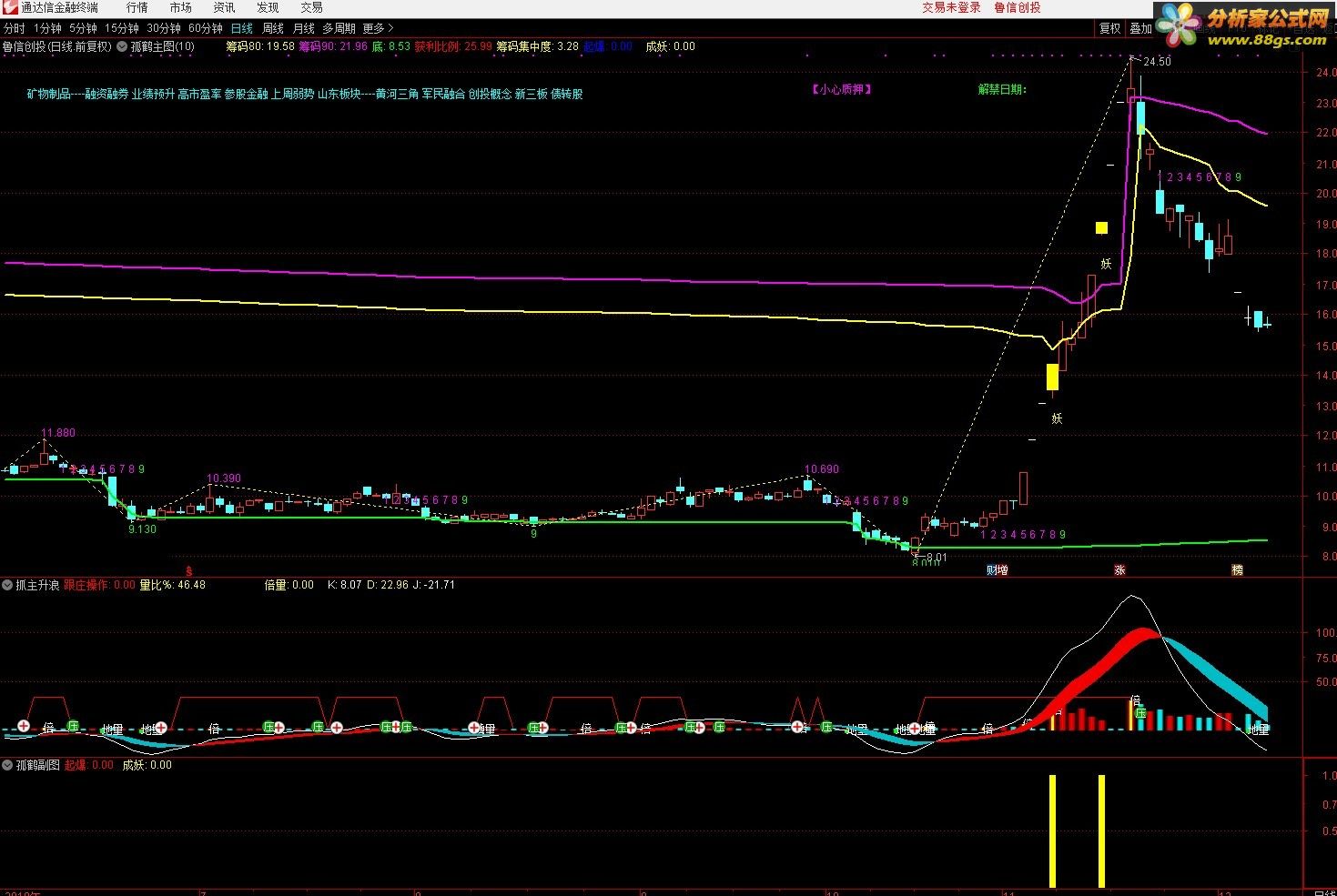Screen dimensions: 1337x896
Task: Expand the 更多 period options
Action: (x=378, y=28)
